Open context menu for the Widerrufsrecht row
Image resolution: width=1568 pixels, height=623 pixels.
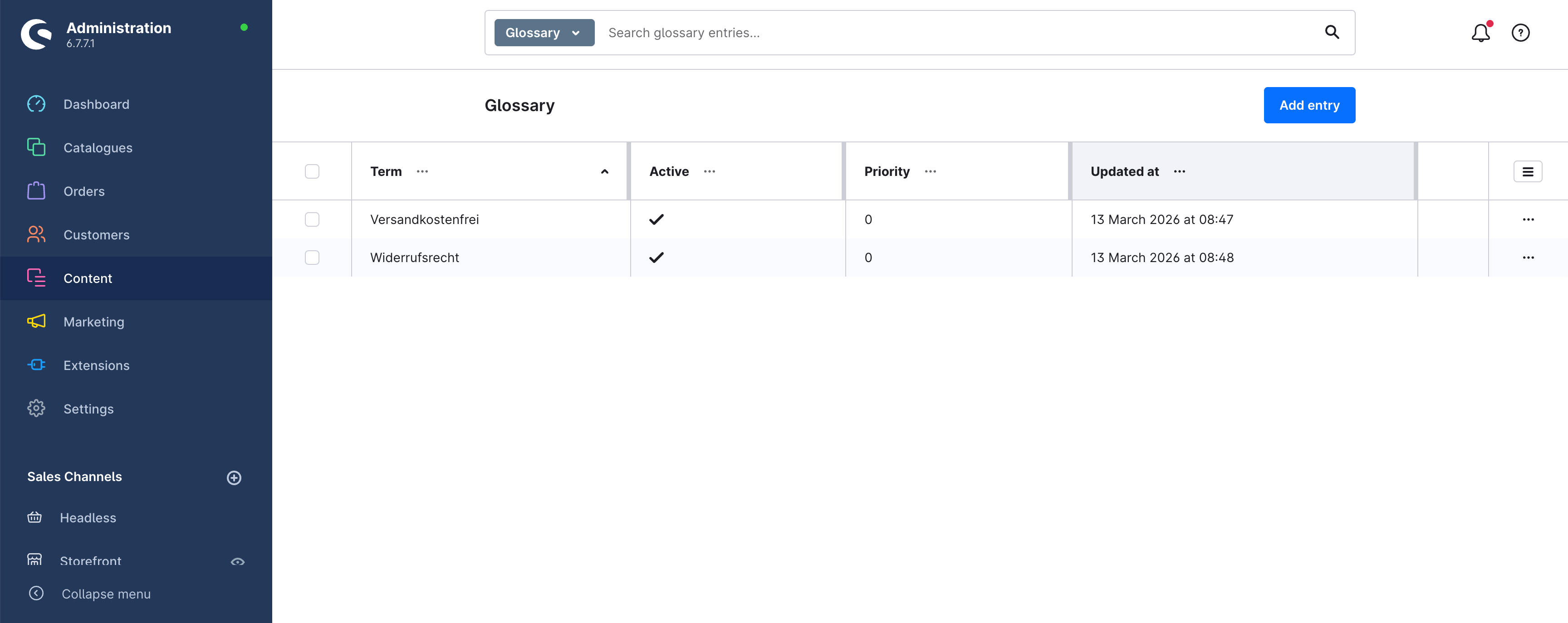1528,258
